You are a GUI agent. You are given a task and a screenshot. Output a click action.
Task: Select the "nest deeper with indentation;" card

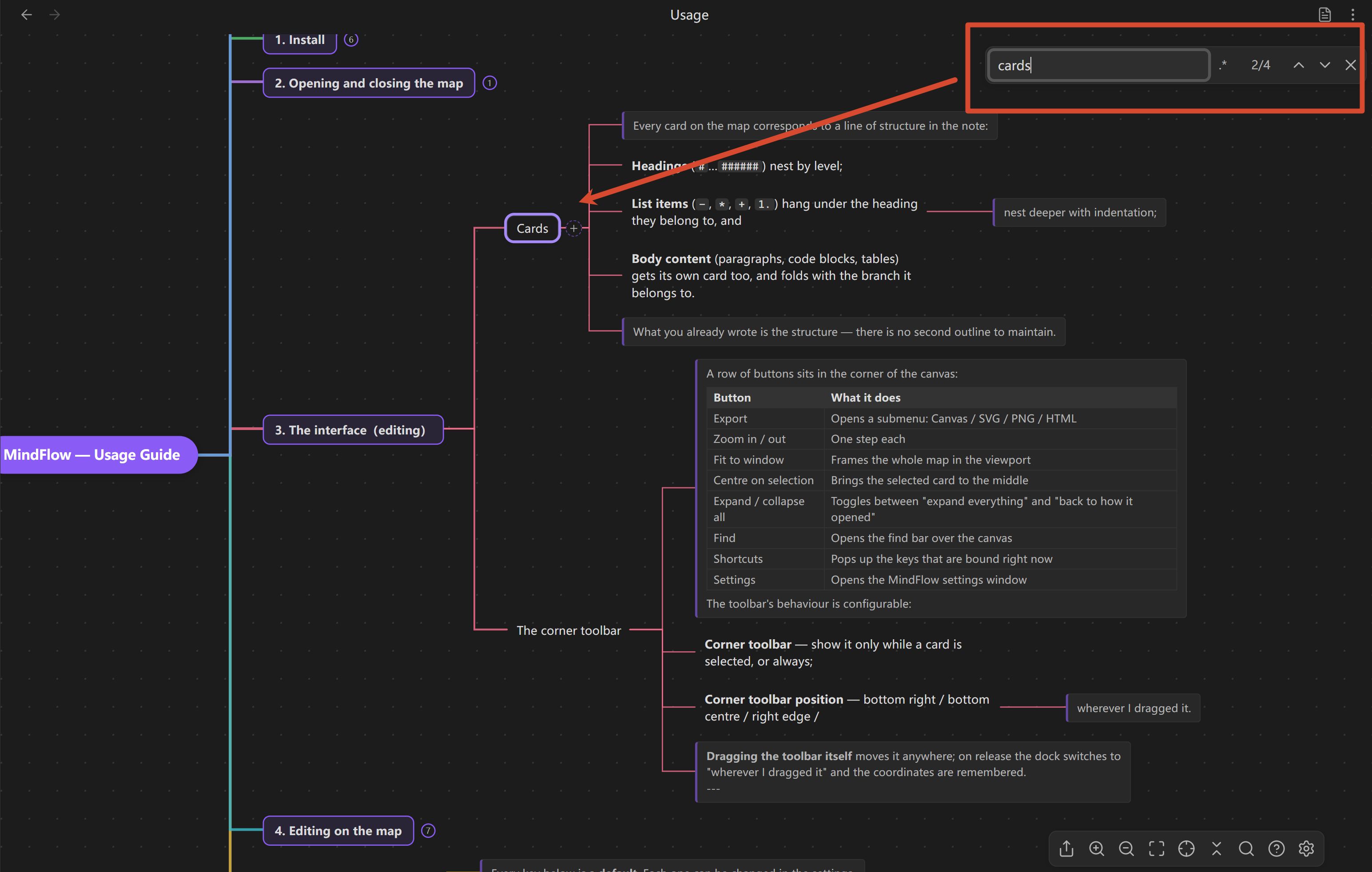point(1080,213)
